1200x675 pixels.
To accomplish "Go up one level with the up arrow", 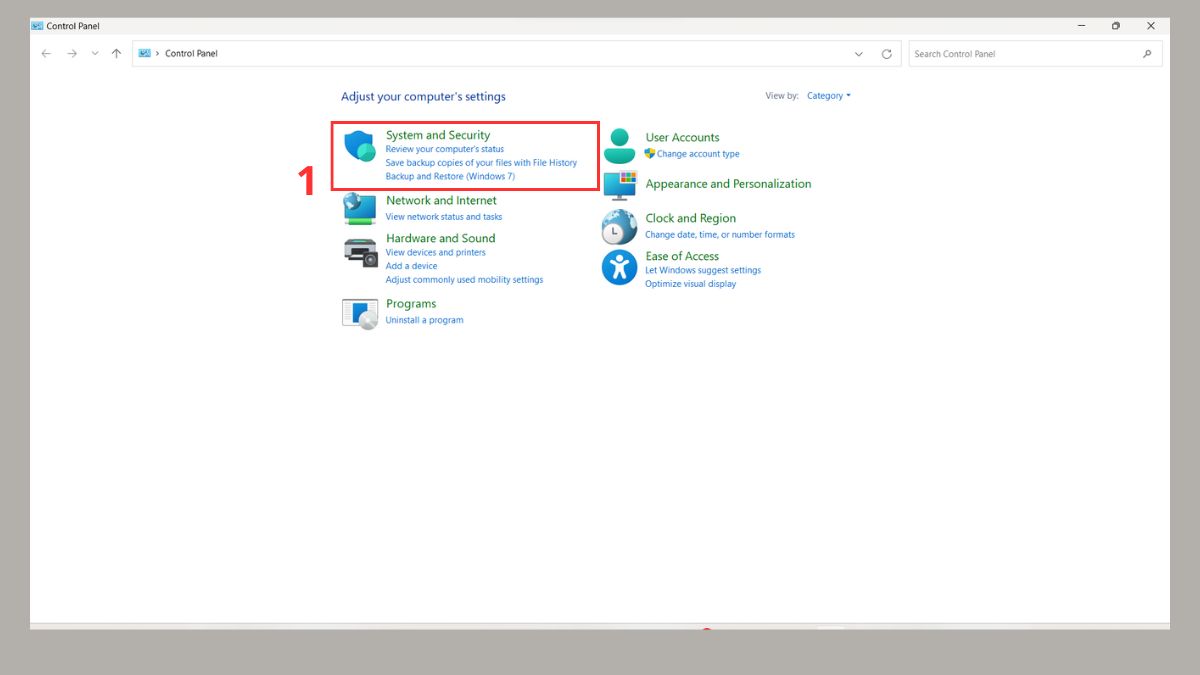I will pos(117,54).
